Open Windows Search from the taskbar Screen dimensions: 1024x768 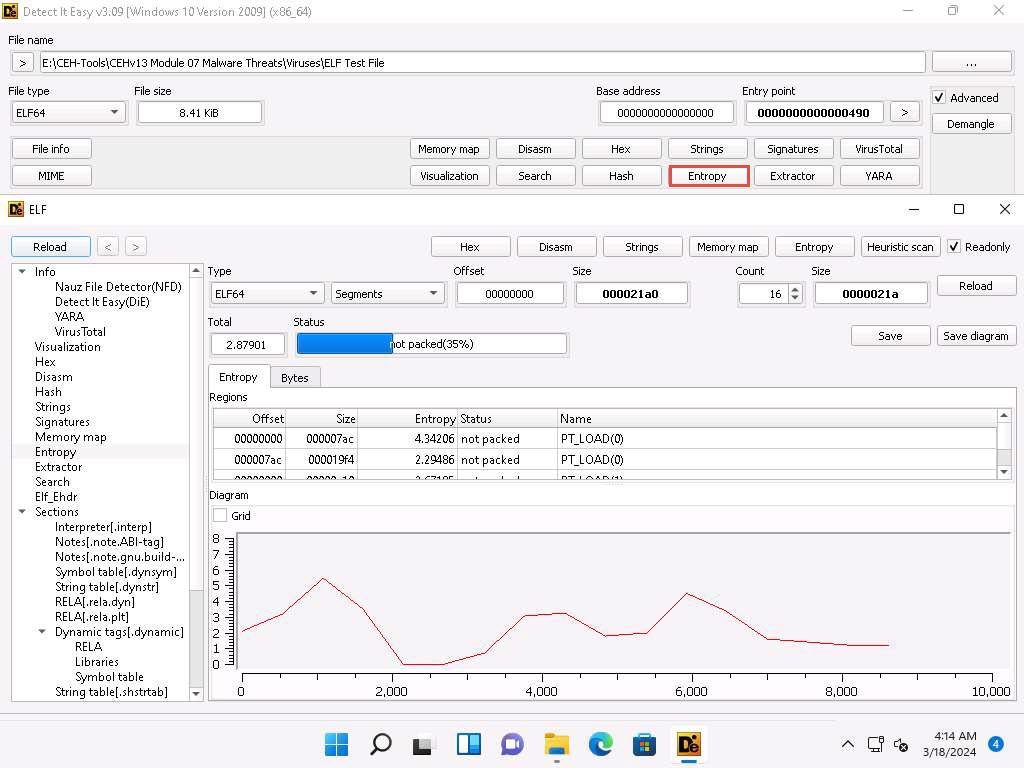(x=380, y=744)
